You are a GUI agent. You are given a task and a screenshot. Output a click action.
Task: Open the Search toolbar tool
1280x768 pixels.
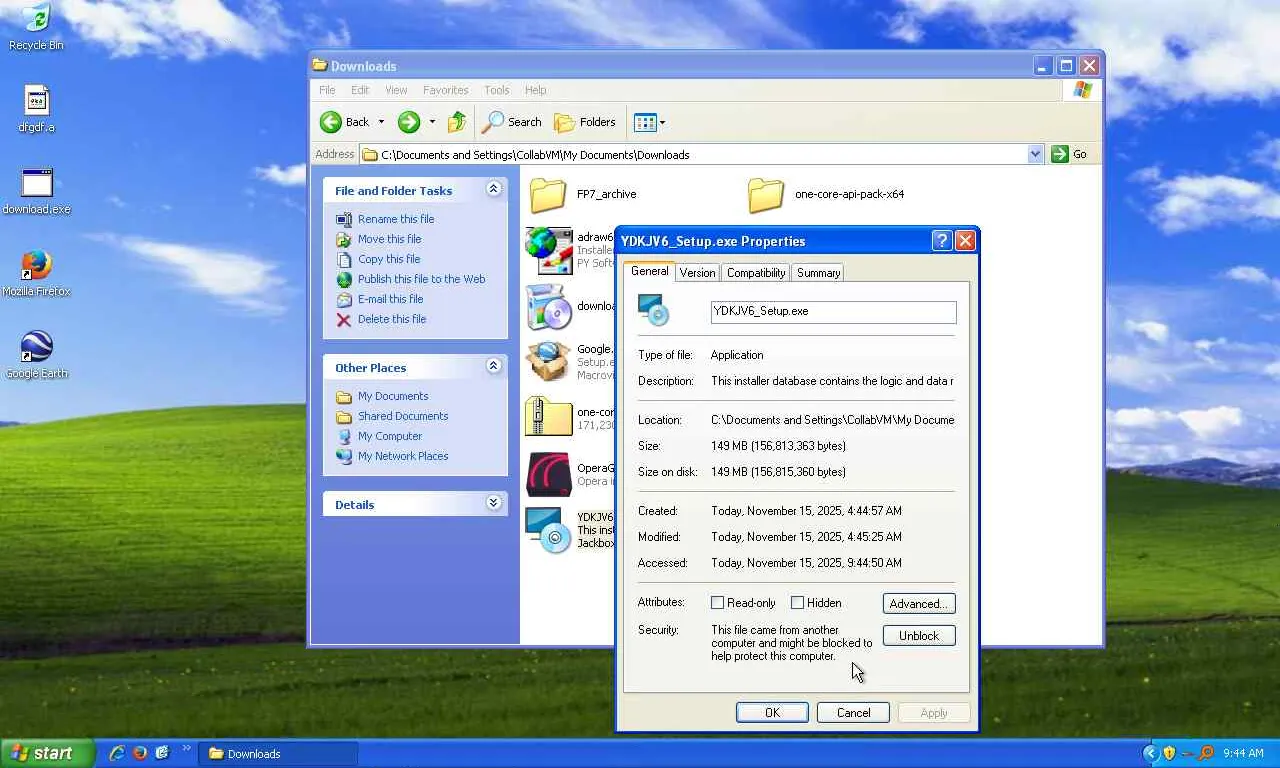511,122
